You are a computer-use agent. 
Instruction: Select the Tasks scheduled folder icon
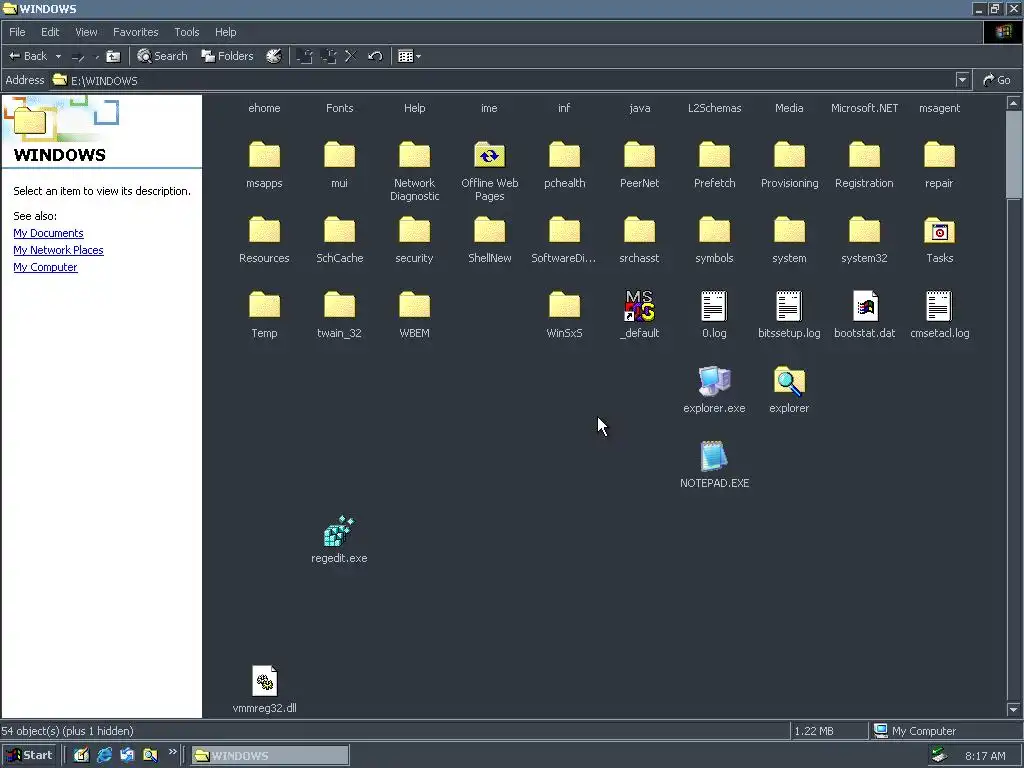(x=939, y=231)
